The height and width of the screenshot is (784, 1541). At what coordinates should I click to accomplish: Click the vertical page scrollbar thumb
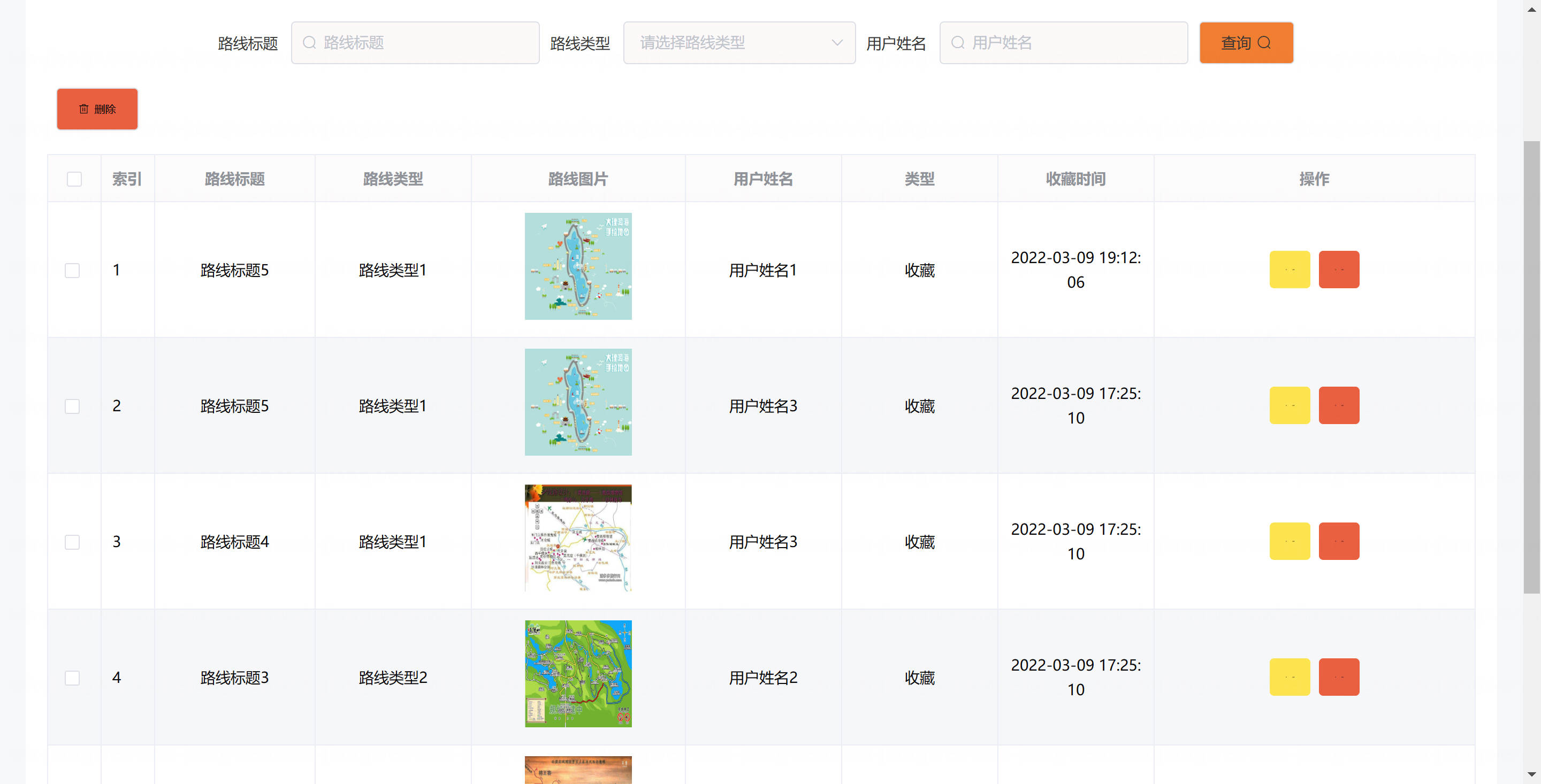point(1531,366)
